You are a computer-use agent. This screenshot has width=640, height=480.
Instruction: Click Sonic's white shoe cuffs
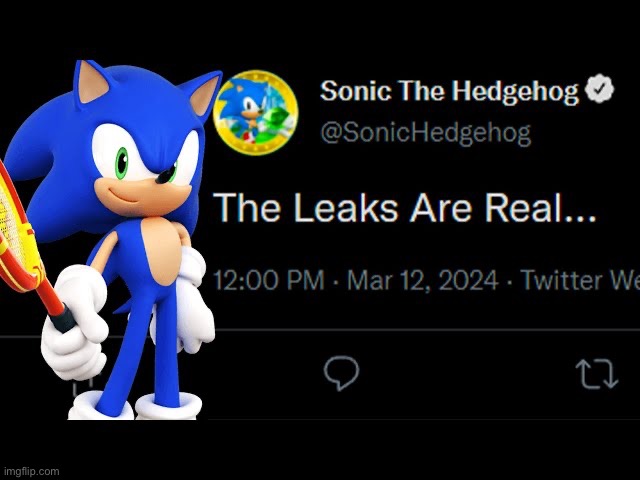[x=135, y=406]
